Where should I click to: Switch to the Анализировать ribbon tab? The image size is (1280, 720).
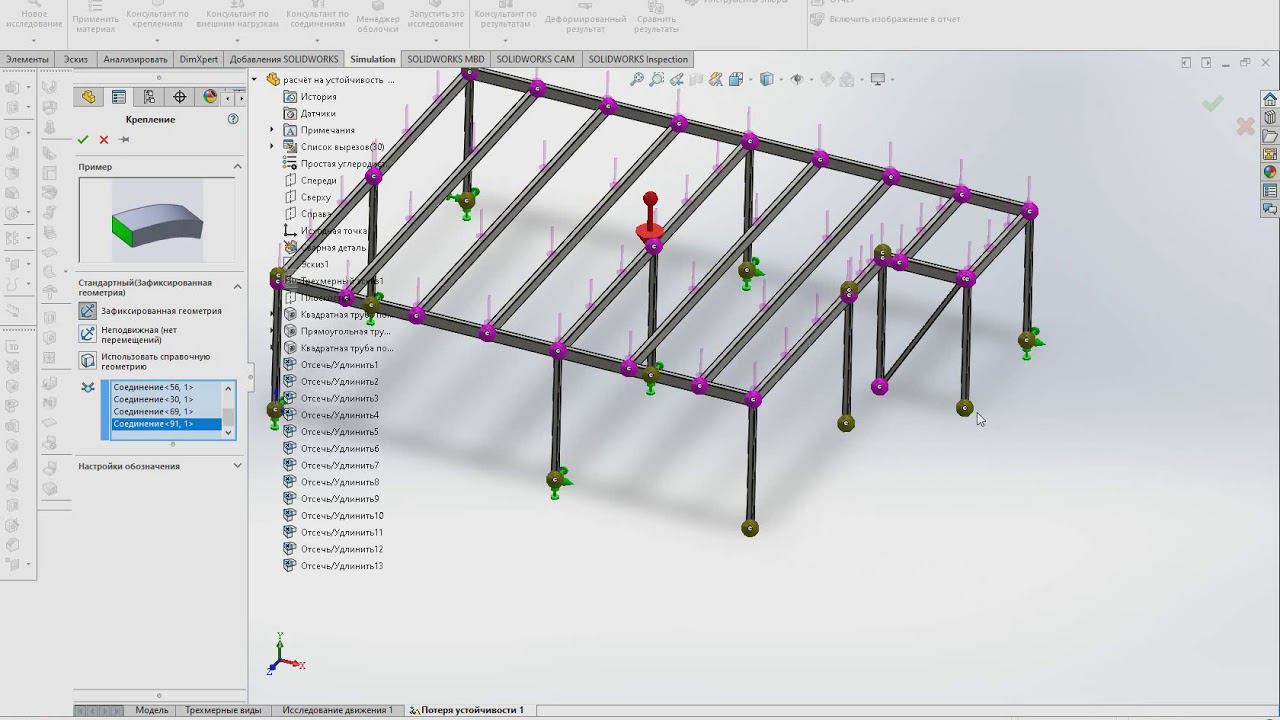pos(135,59)
